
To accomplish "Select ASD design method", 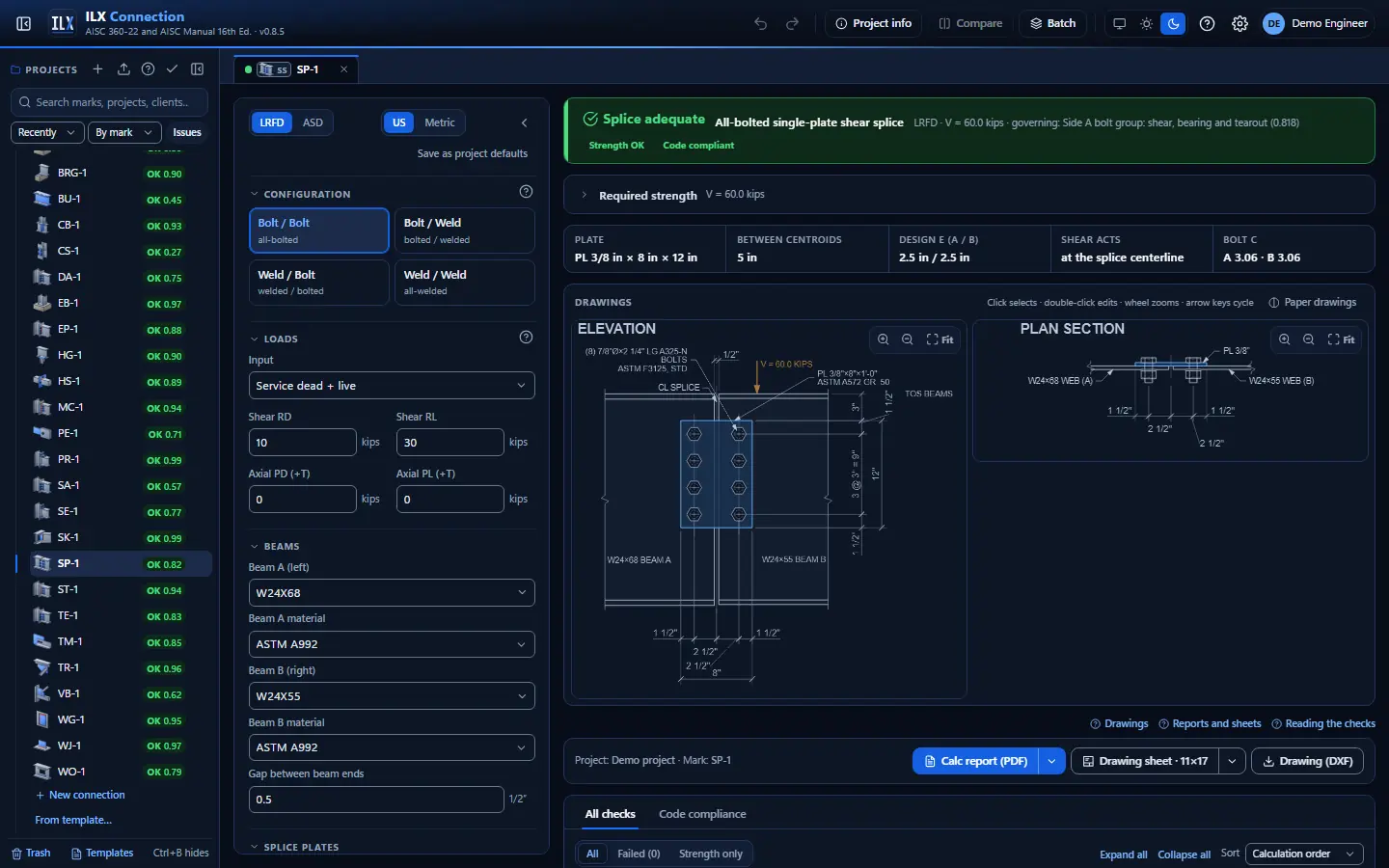I will 313,122.
